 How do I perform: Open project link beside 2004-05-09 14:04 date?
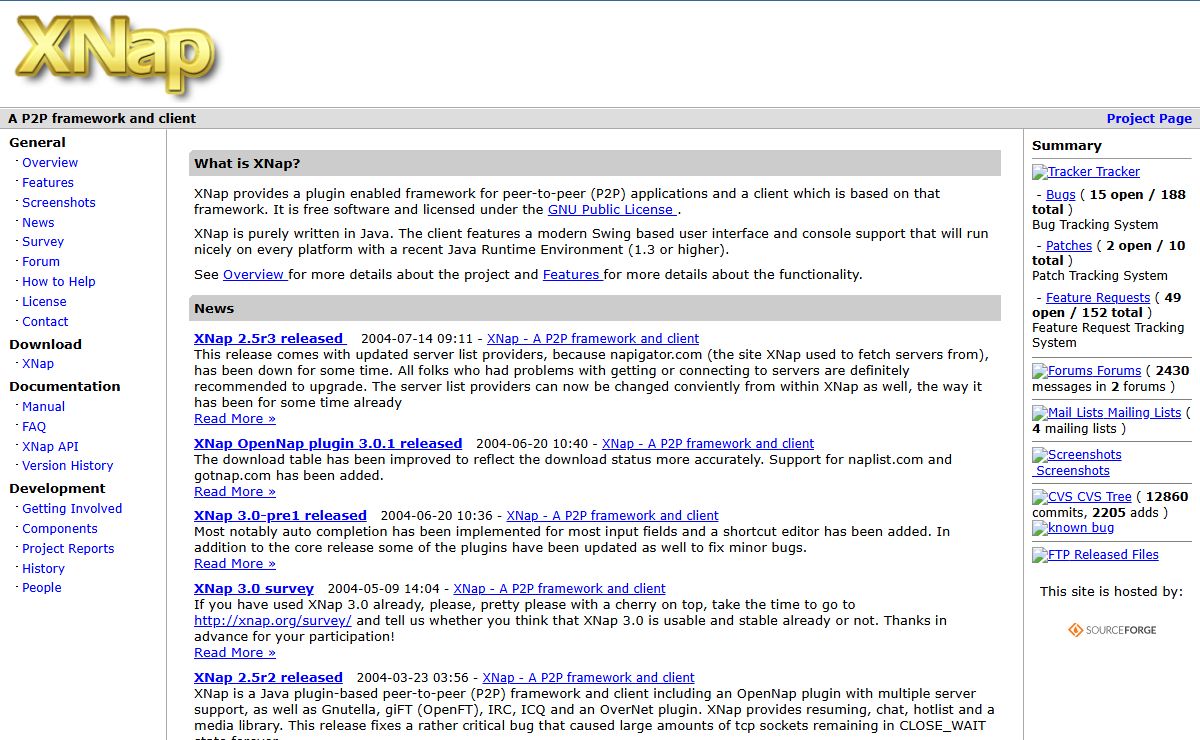560,589
